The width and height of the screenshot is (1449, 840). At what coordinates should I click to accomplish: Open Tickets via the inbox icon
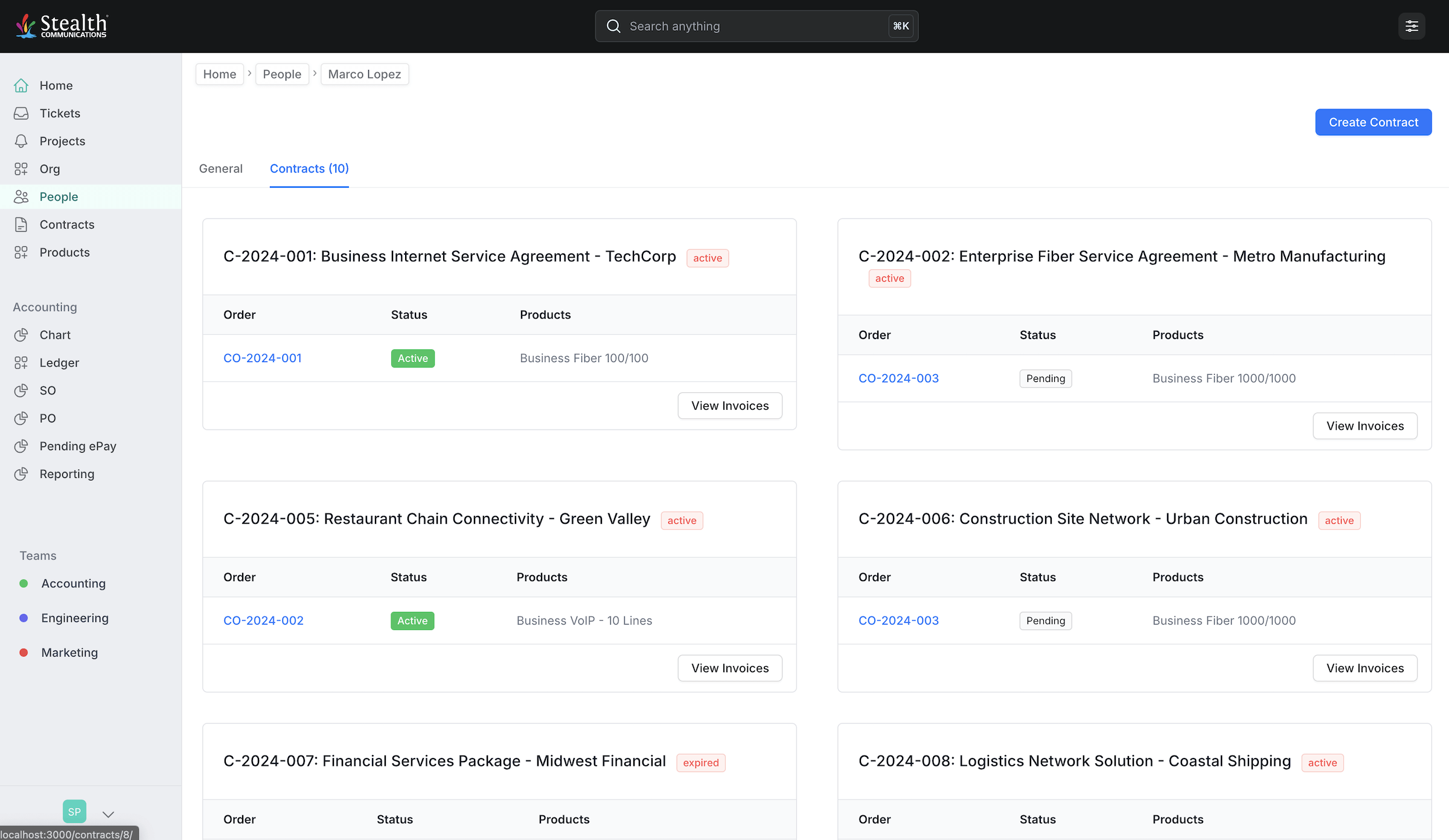click(21, 113)
